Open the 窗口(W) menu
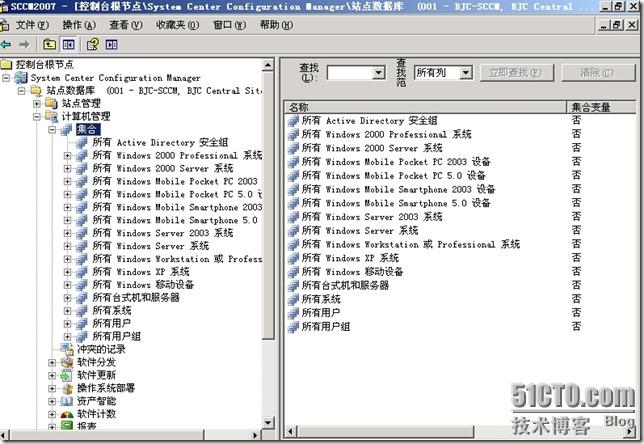644x444 pixels. (x=229, y=25)
